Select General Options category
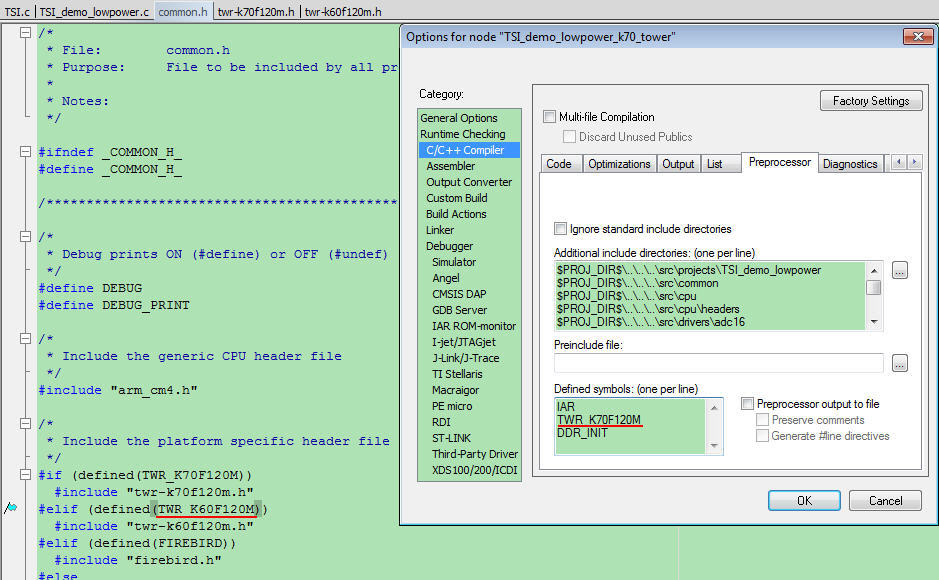The image size is (939, 580). pyautogui.click(x=459, y=118)
